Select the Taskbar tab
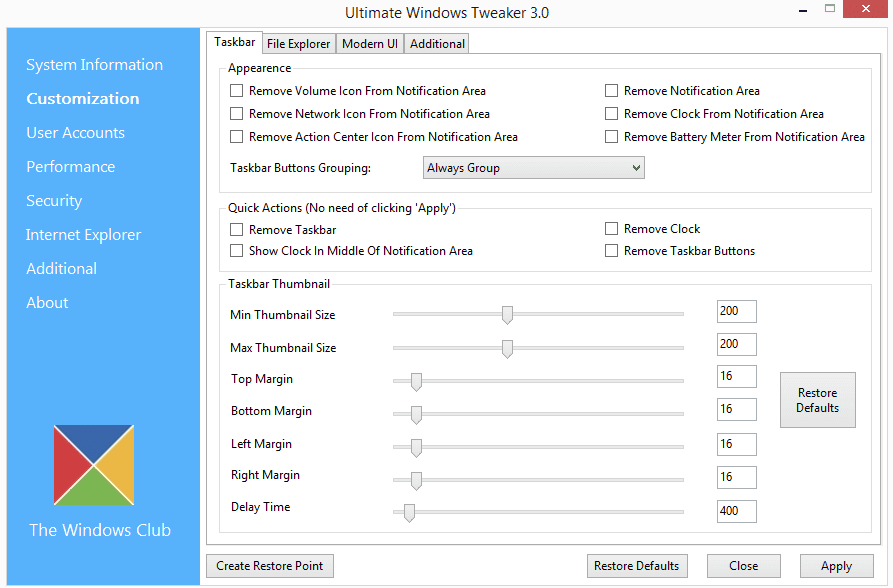Image resolution: width=893 pixels, height=588 pixels. click(x=234, y=43)
